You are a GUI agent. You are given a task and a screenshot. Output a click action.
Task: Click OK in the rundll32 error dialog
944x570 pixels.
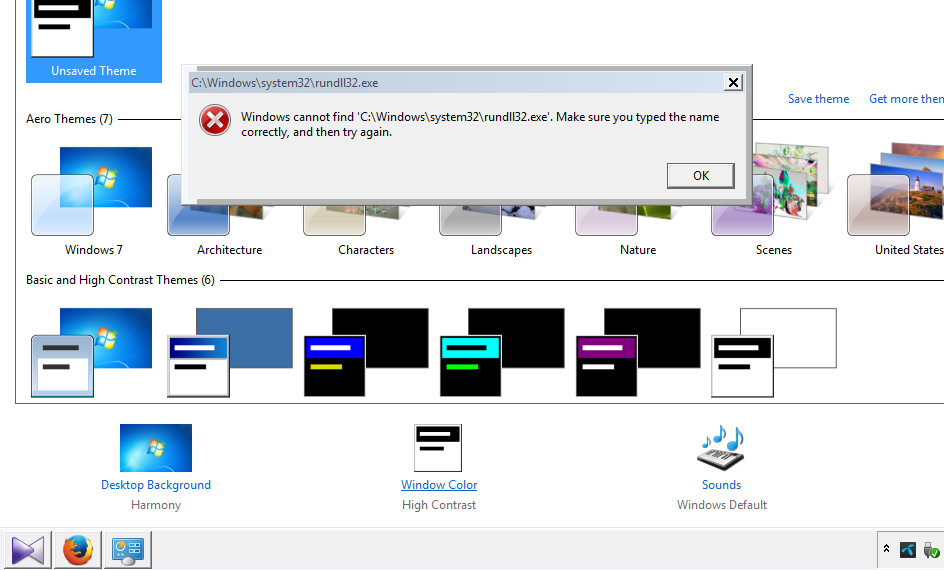click(700, 176)
